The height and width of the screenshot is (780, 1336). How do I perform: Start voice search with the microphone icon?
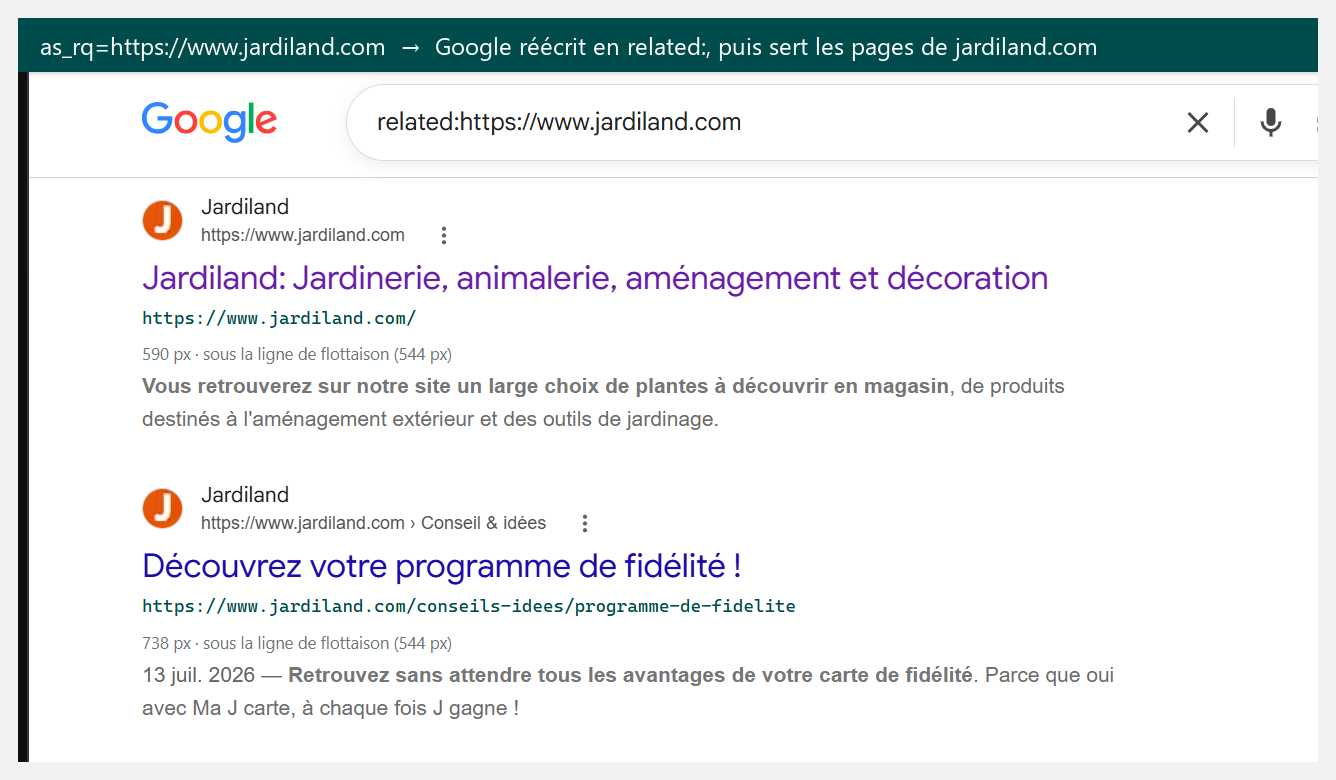click(1270, 123)
